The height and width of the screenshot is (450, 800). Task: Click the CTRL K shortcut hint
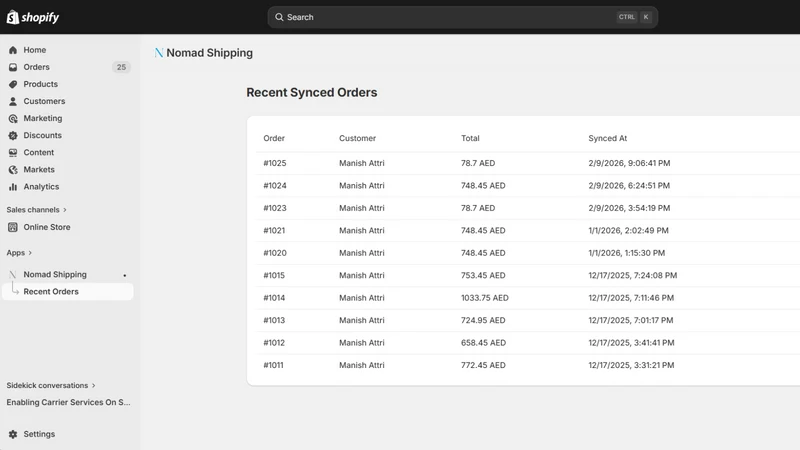click(x=634, y=17)
